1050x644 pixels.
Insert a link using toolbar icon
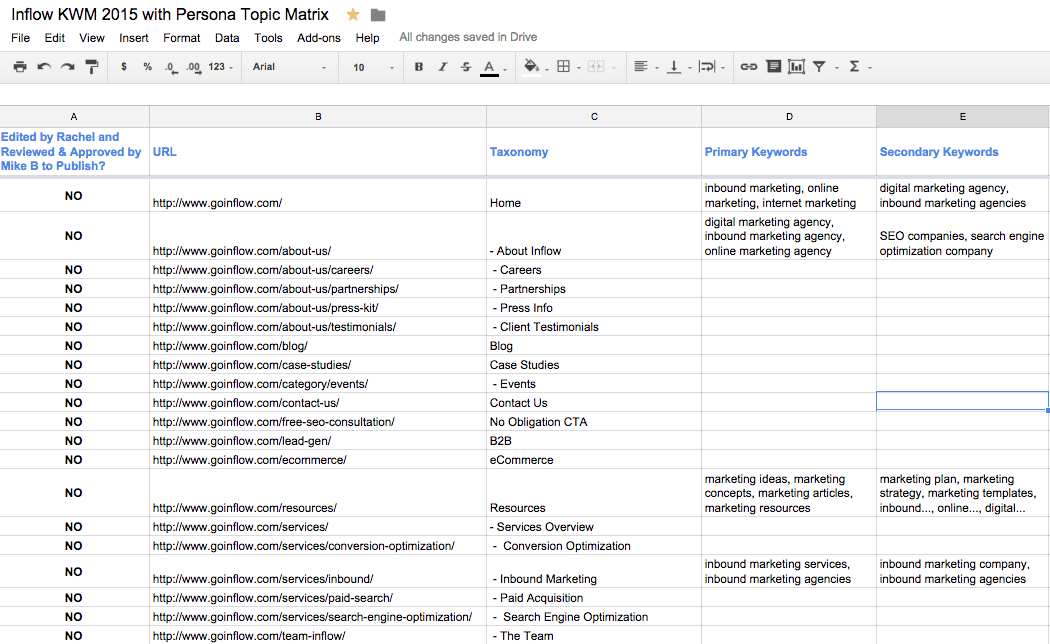tap(748, 67)
